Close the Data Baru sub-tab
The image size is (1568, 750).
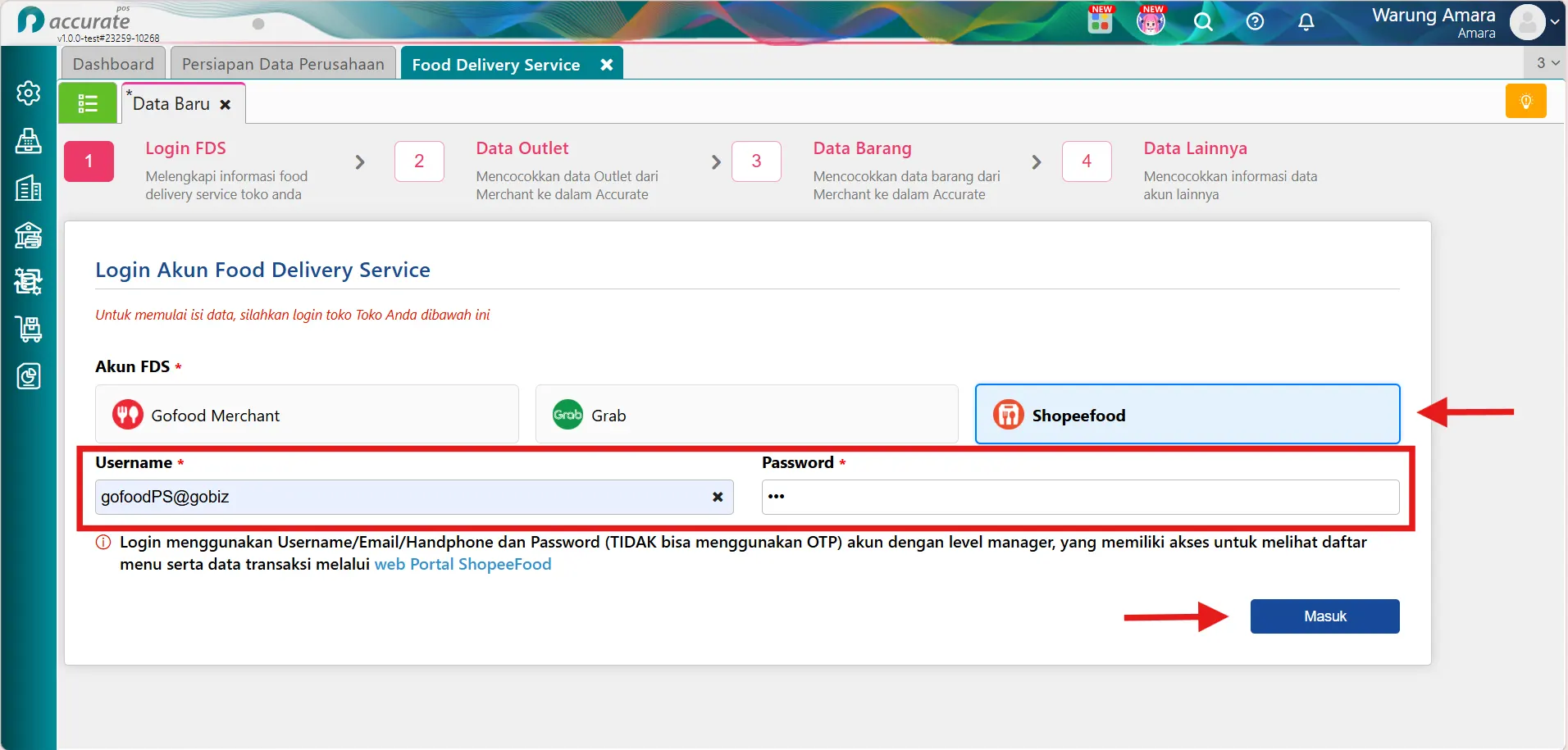[x=226, y=105]
